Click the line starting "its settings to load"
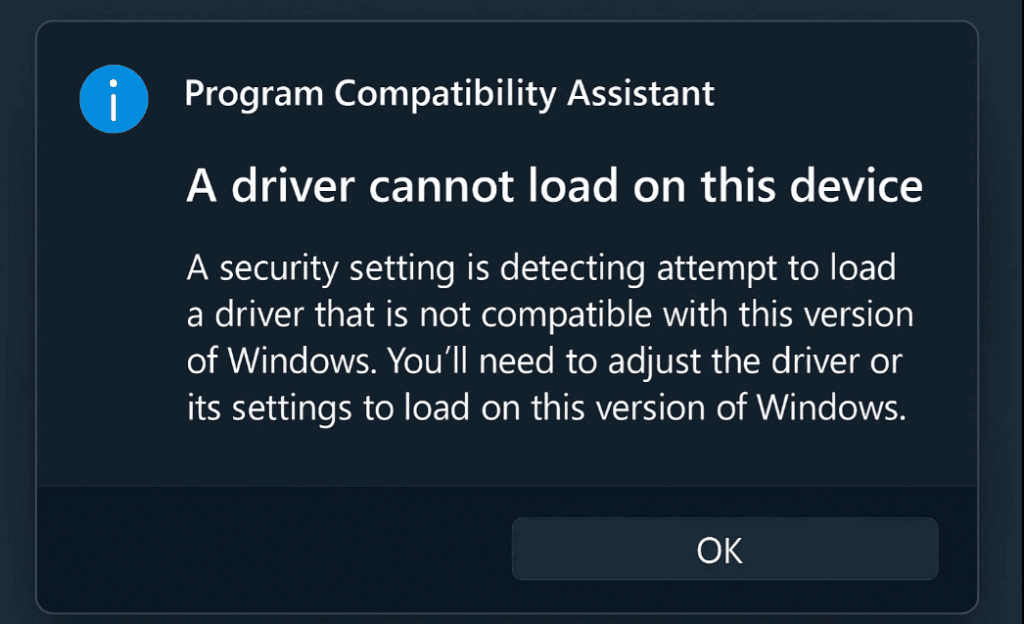The image size is (1024, 624). [546, 408]
